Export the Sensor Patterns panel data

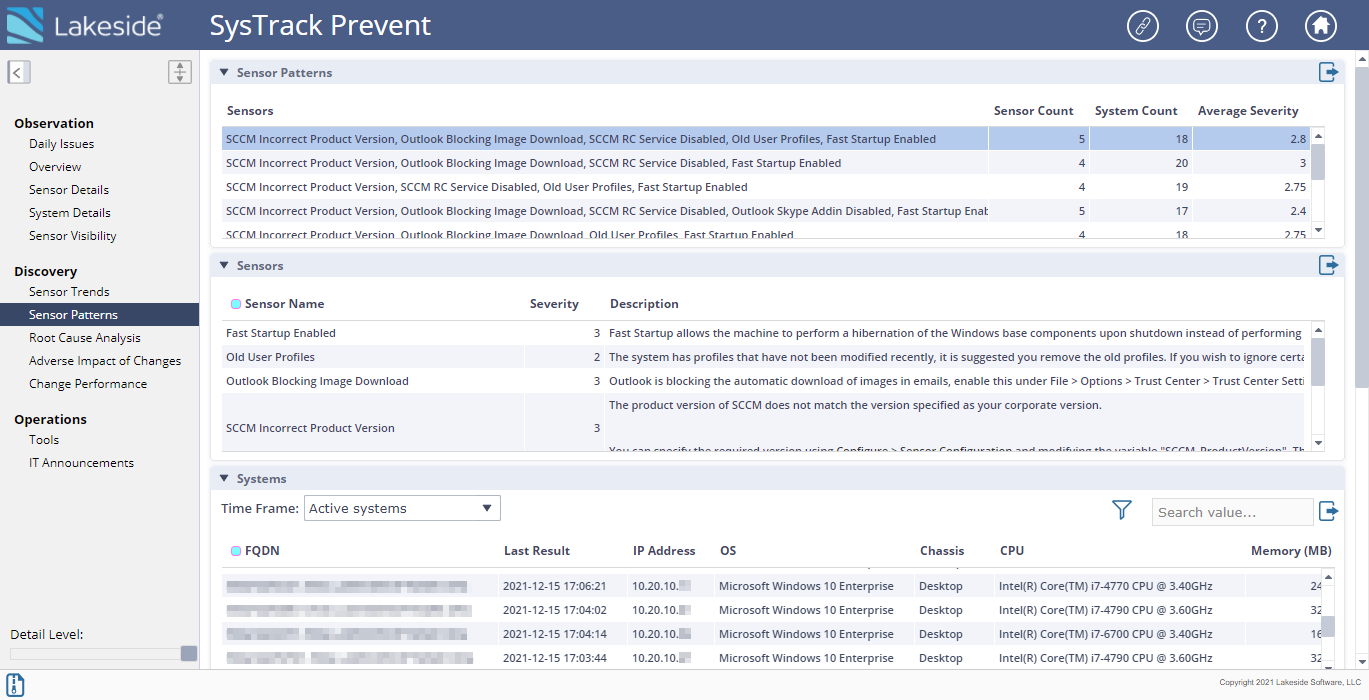click(x=1328, y=72)
